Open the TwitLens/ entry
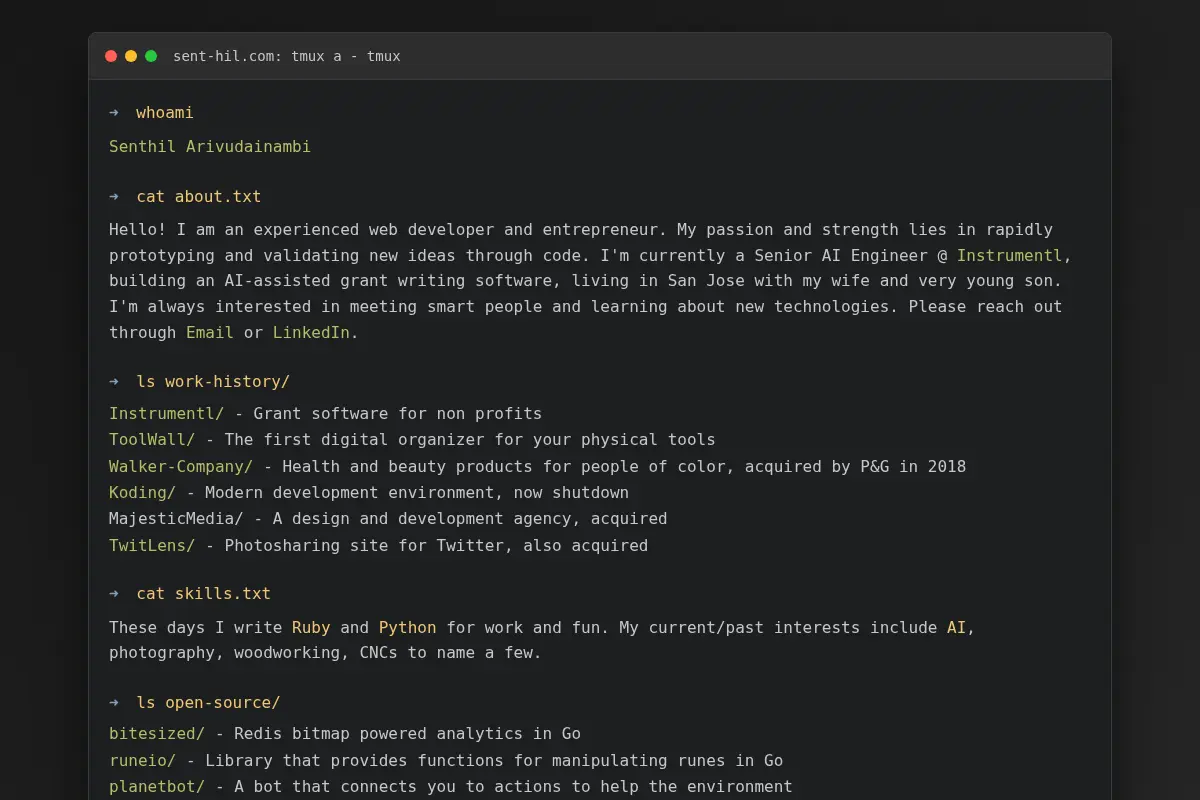This screenshot has height=800, width=1200. click(152, 545)
